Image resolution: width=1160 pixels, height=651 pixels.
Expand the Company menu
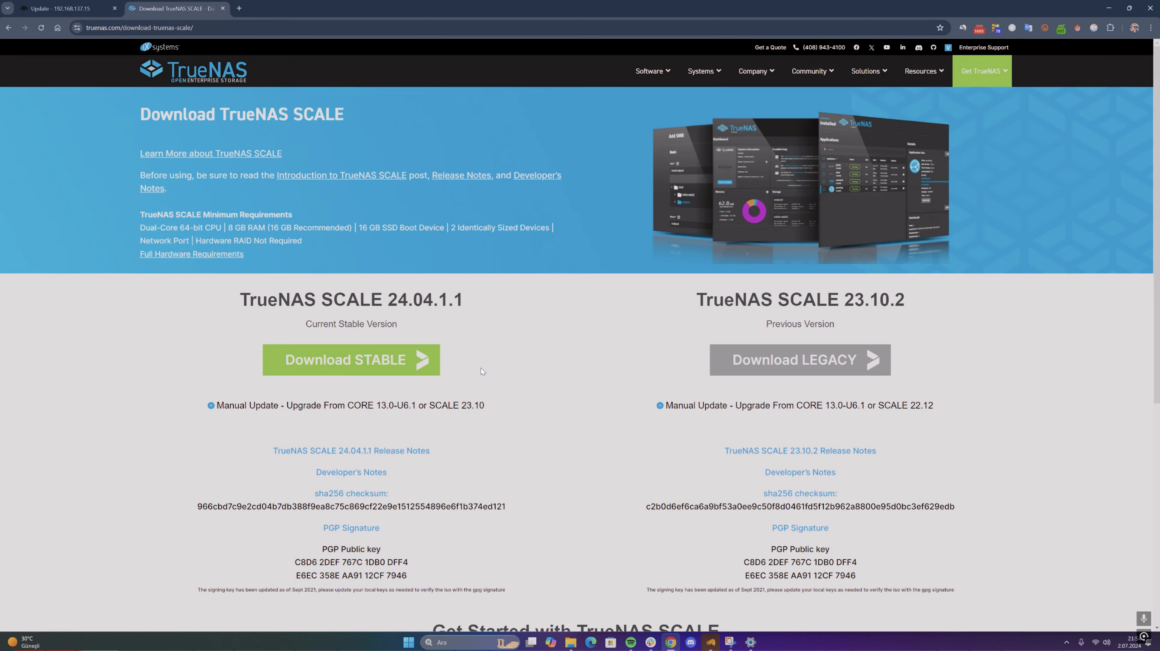click(x=756, y=71)
